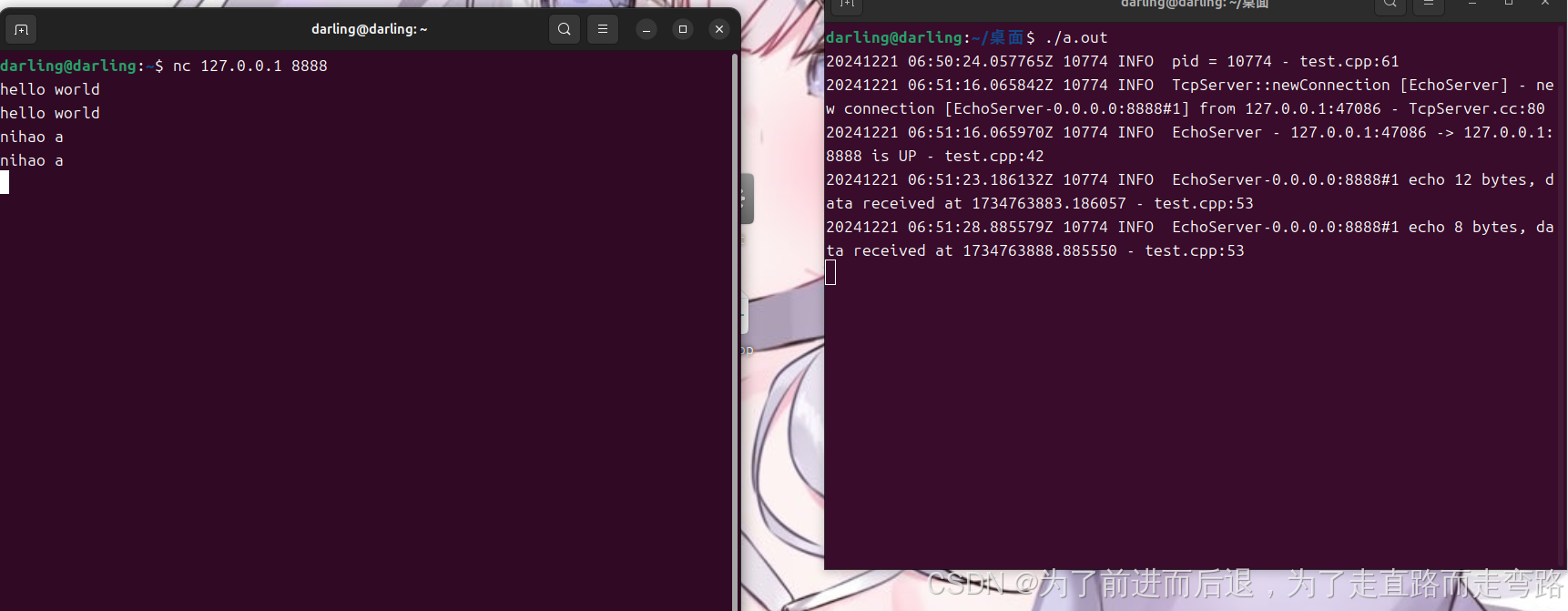
Task: Close the left nc terminal window
Action: pyautogui.click(x=719, y=29)
